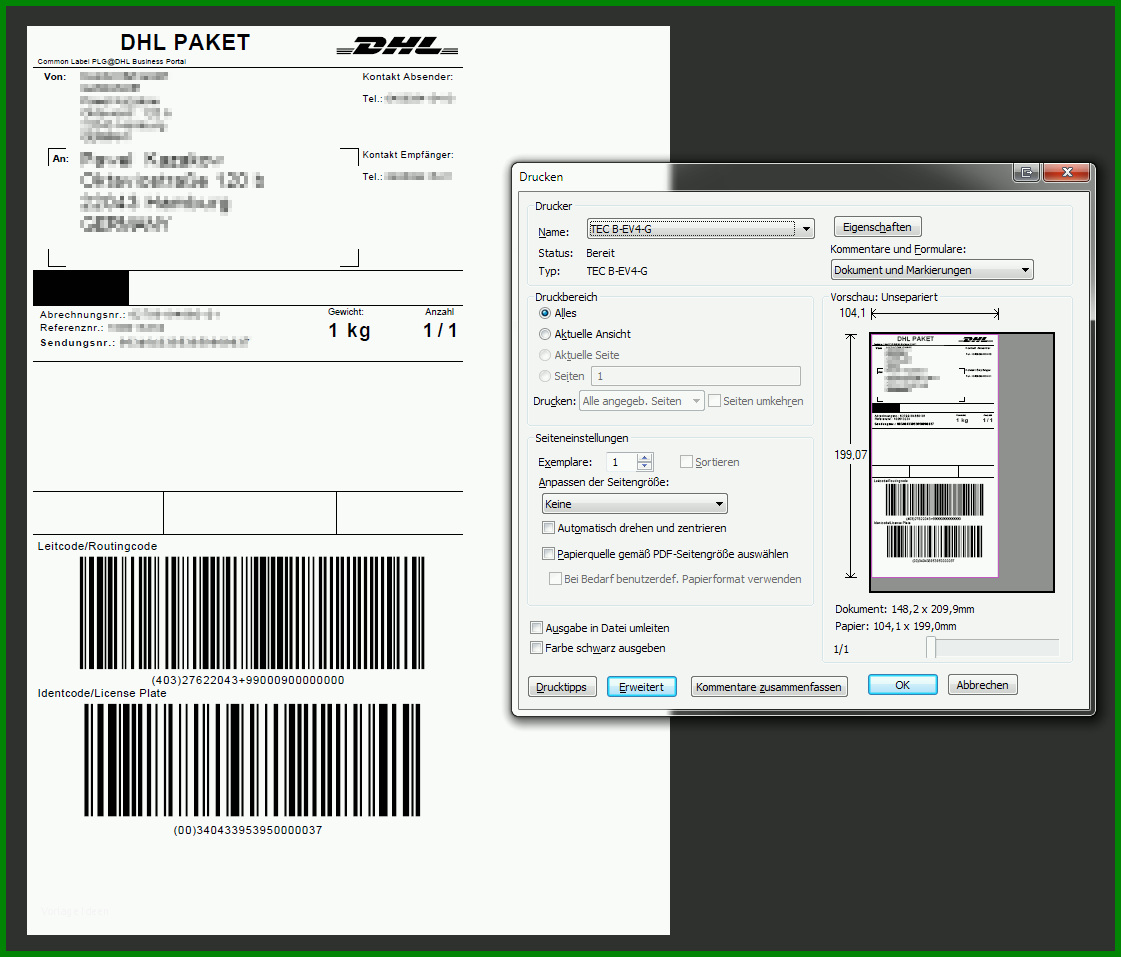Click the Leitcode/Routingcode barcode
Image resolution: width=1121 pixels, height=957 pixels.
pos(252,613)
